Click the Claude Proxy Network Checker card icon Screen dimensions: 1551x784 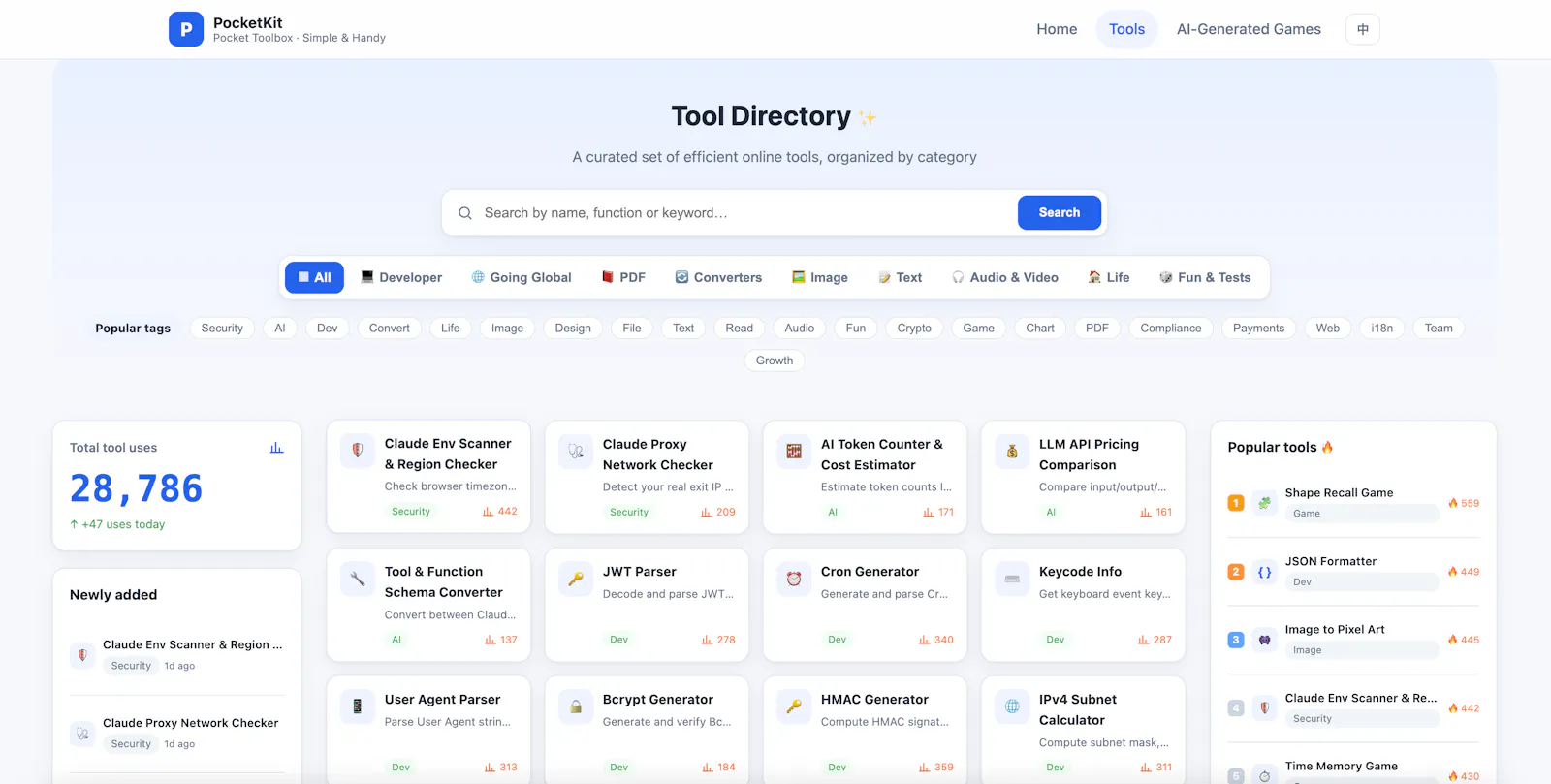[x=576, y=452]
